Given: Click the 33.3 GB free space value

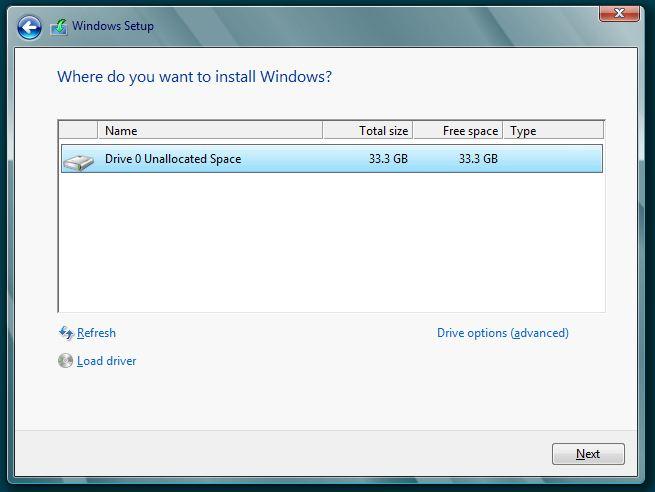Looking at the screenshot, I should (x=478, y=159).
